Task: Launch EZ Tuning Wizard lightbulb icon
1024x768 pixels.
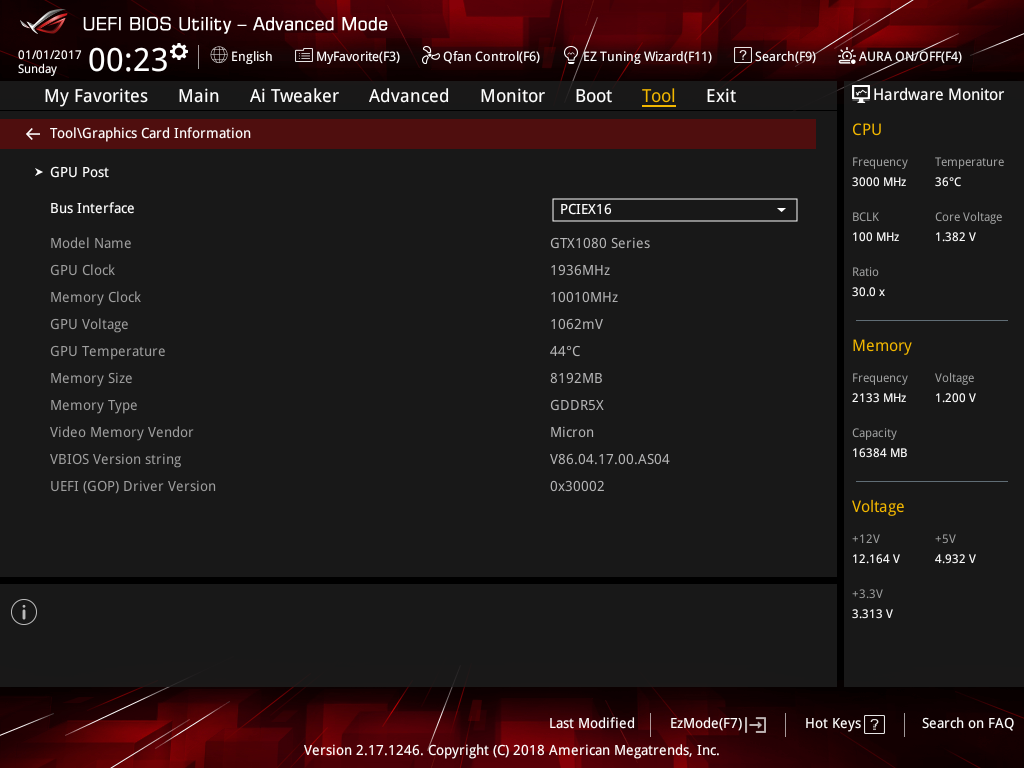Action: click(x=571, y=56)
